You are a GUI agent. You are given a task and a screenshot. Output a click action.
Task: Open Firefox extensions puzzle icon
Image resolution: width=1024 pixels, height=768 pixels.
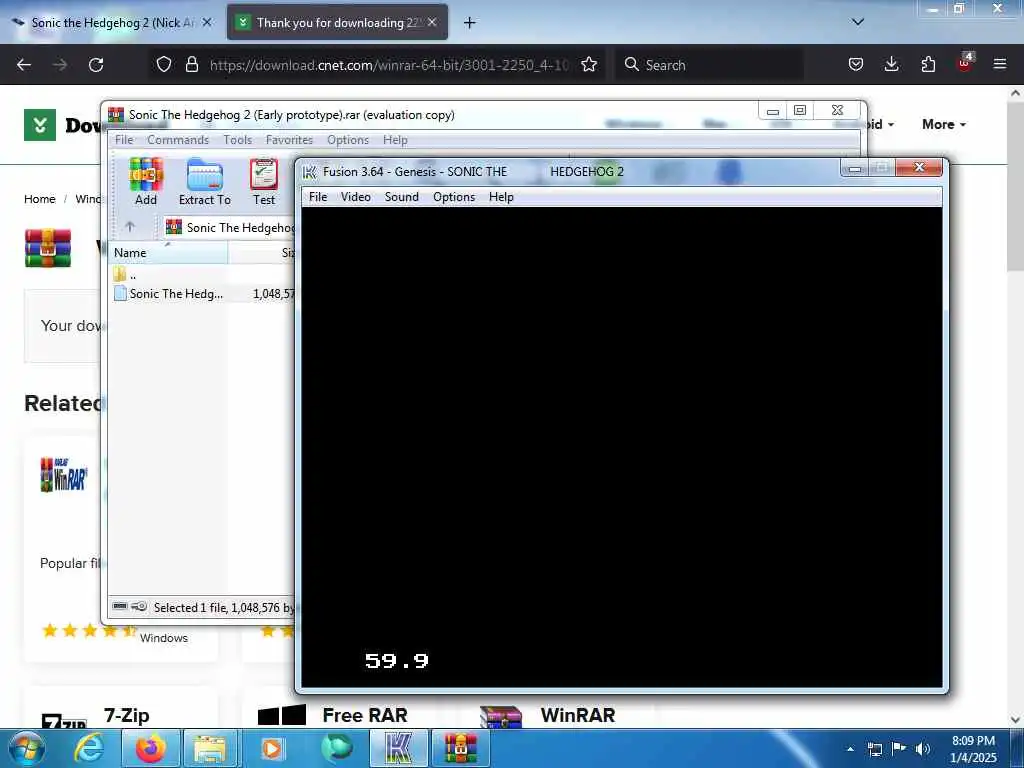928,64
